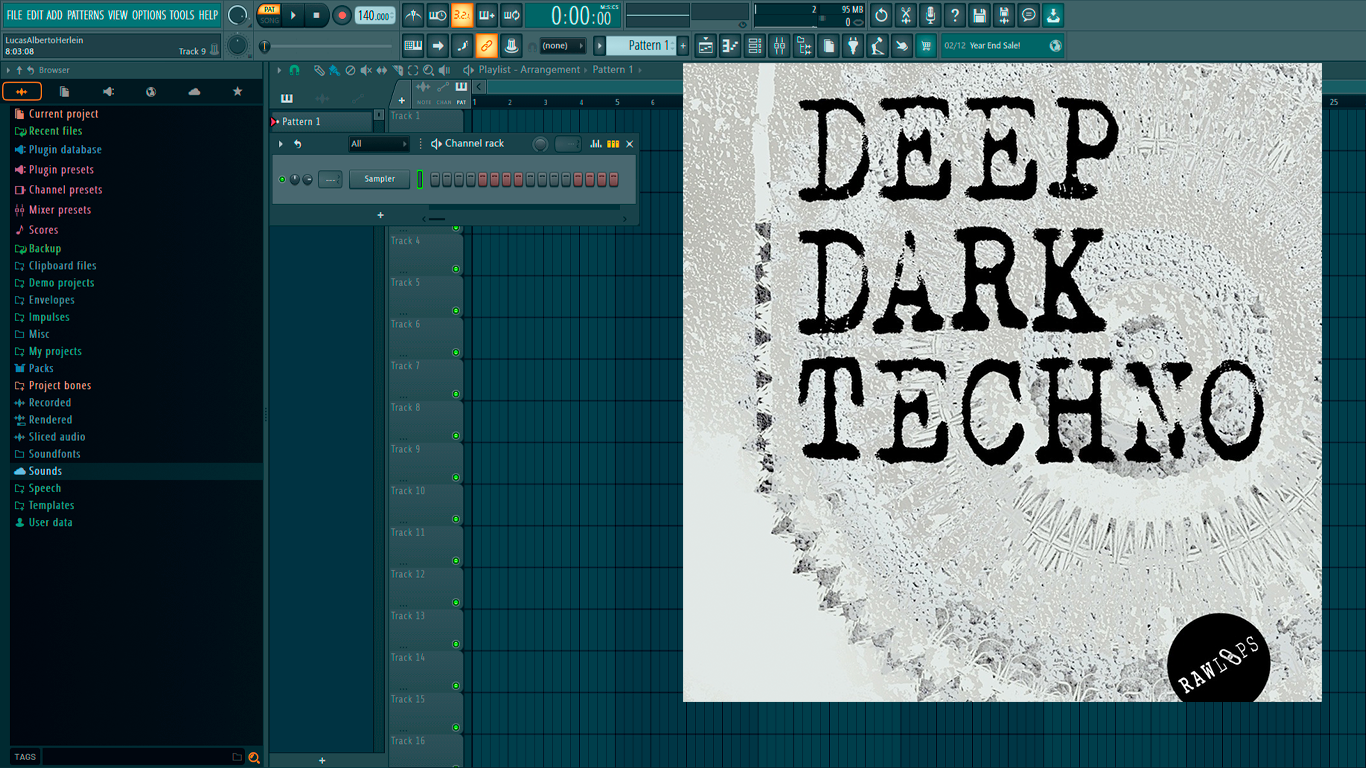The image size is (1366, 768).
Task: Expand the Templates folder
Action: point(51,505)
